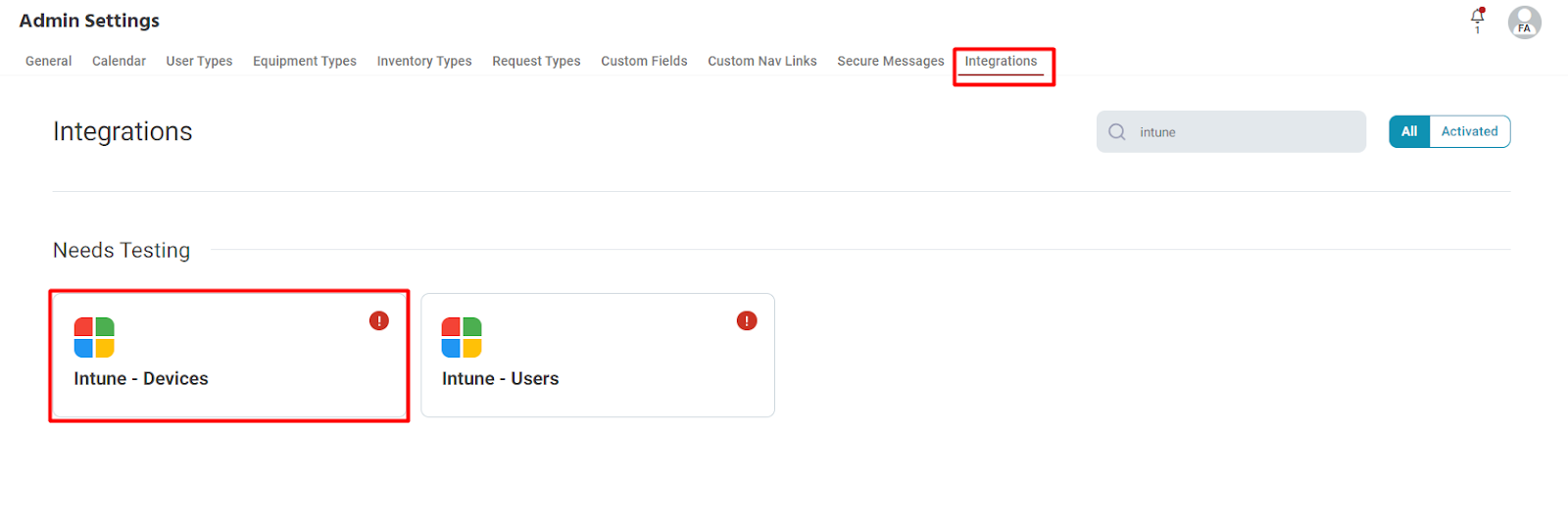Screen dimensions: 1568x529
Task: Focus the integrations search field
Action: [1231, 131]
